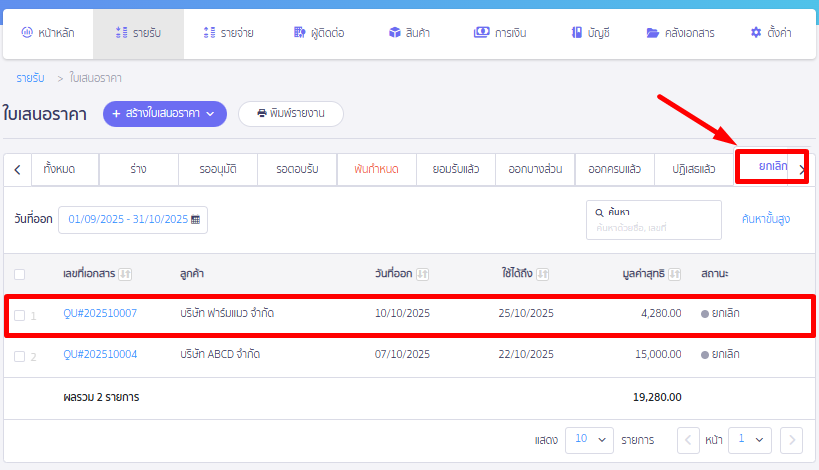Check the row for QU#202510007

click(x=20, y=315)
